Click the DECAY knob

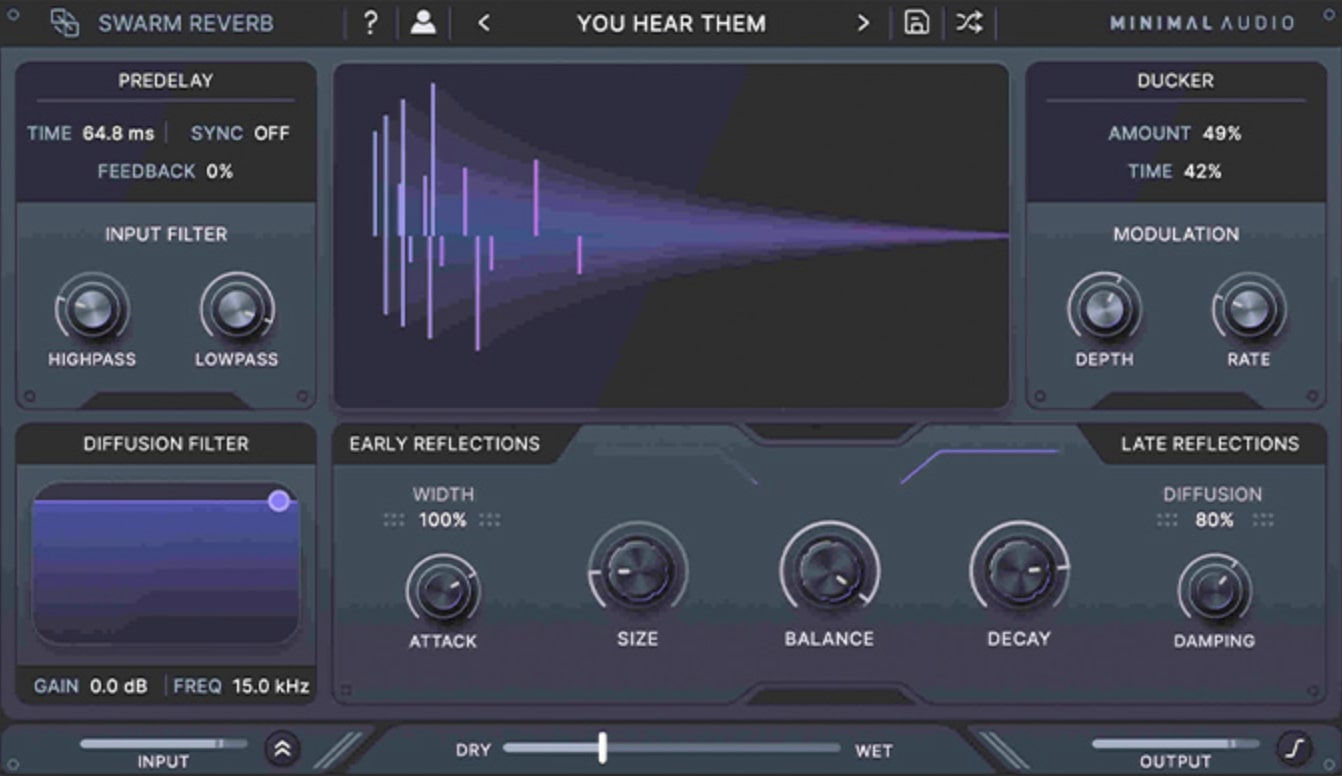pos(1020,570)
